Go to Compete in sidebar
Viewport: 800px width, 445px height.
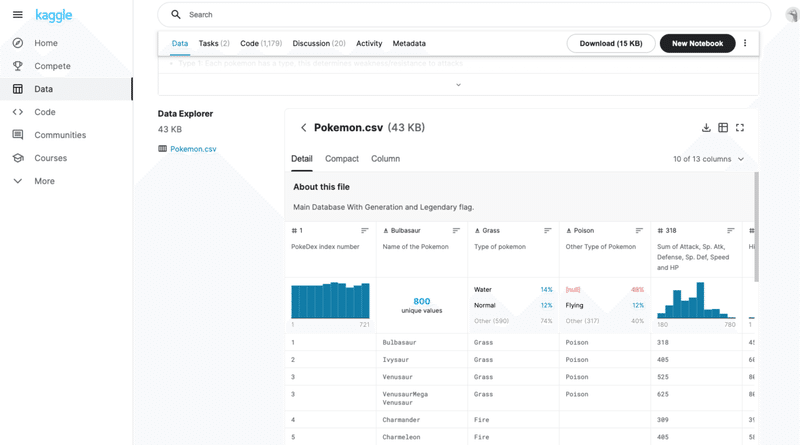tap(53, 66)
